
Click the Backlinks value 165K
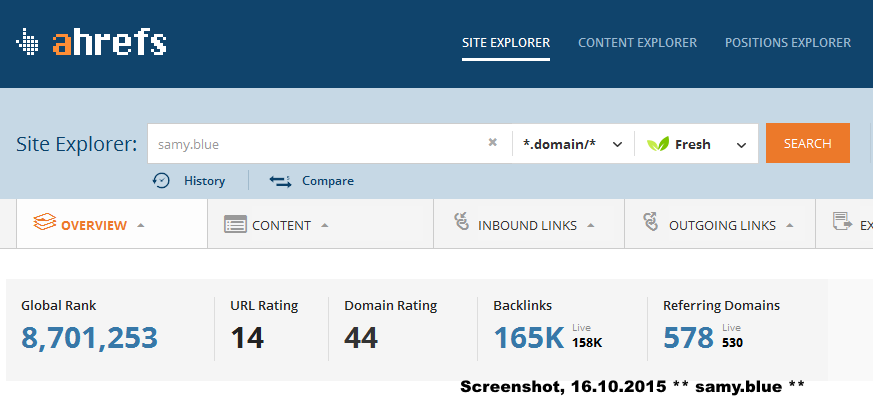tap(529, 337)
